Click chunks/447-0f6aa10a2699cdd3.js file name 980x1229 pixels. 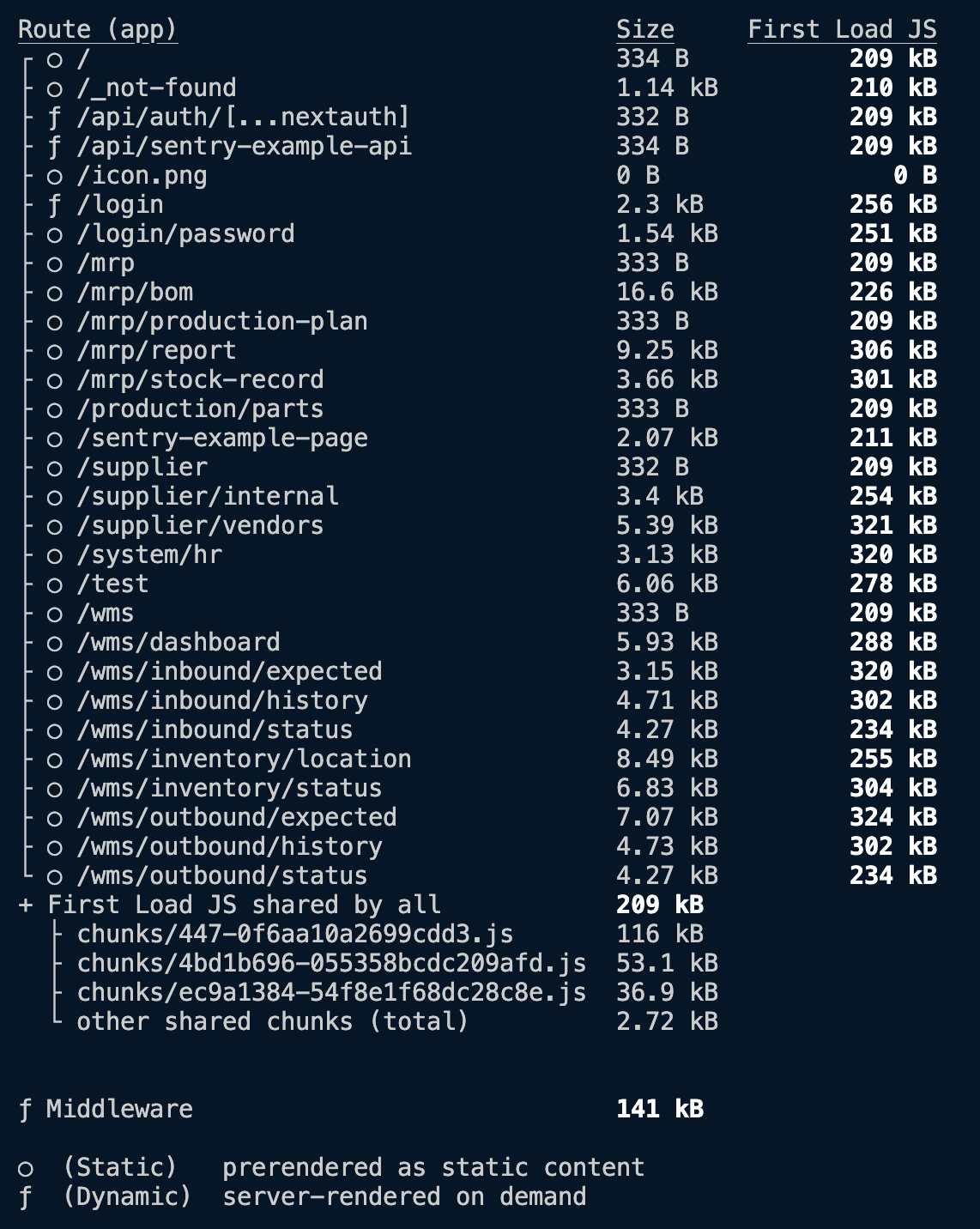[295, 935]
